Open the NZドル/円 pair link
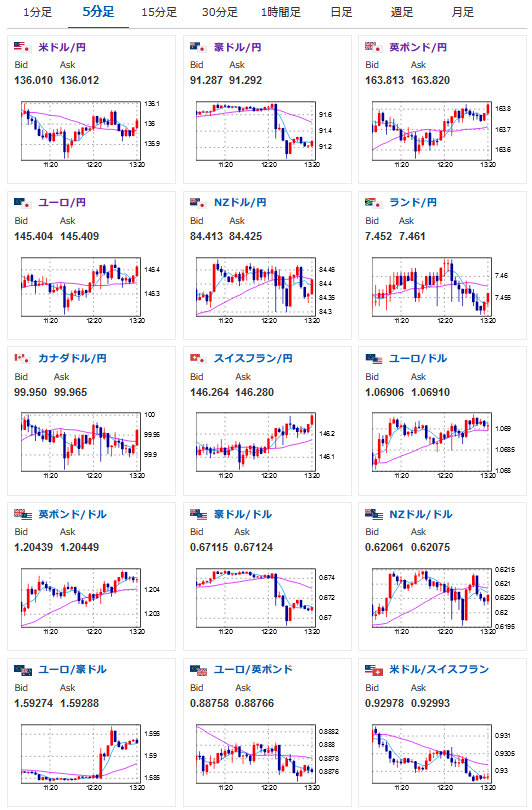Viewport: 532px width, 810px height. pyautogui.click(x=240, y=202)
